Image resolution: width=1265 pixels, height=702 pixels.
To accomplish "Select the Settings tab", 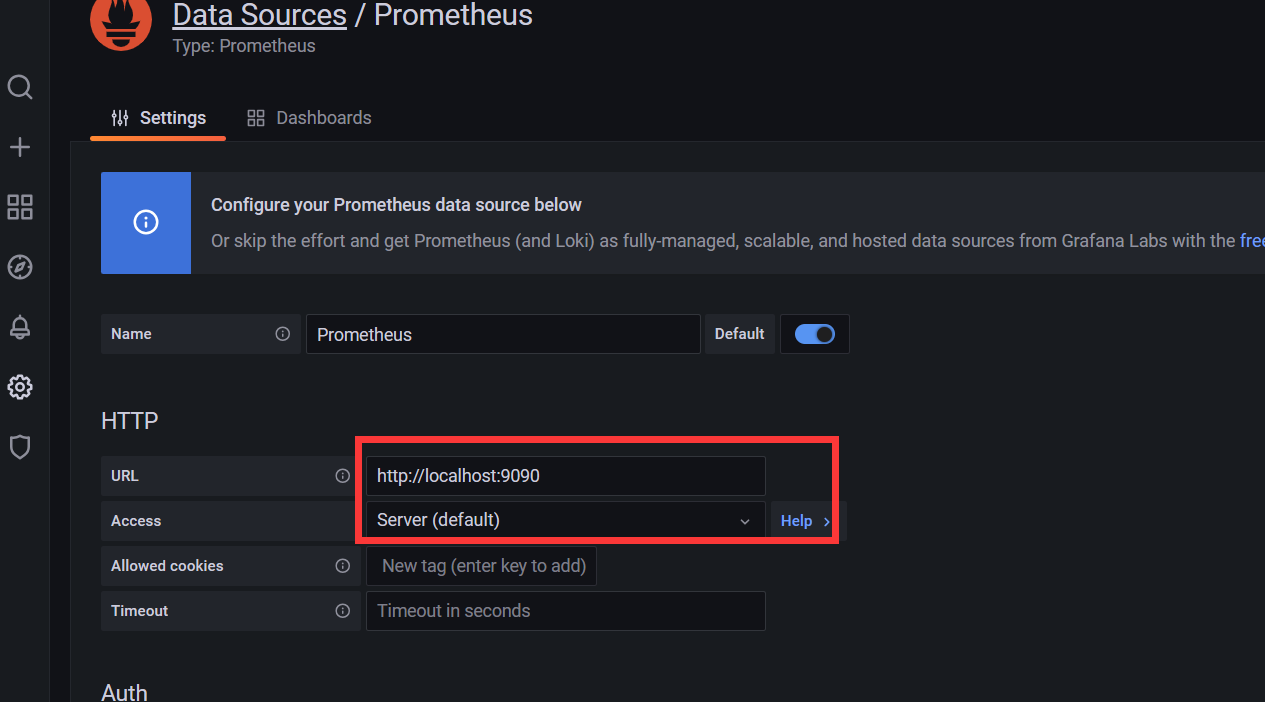I will pos(158,118).
